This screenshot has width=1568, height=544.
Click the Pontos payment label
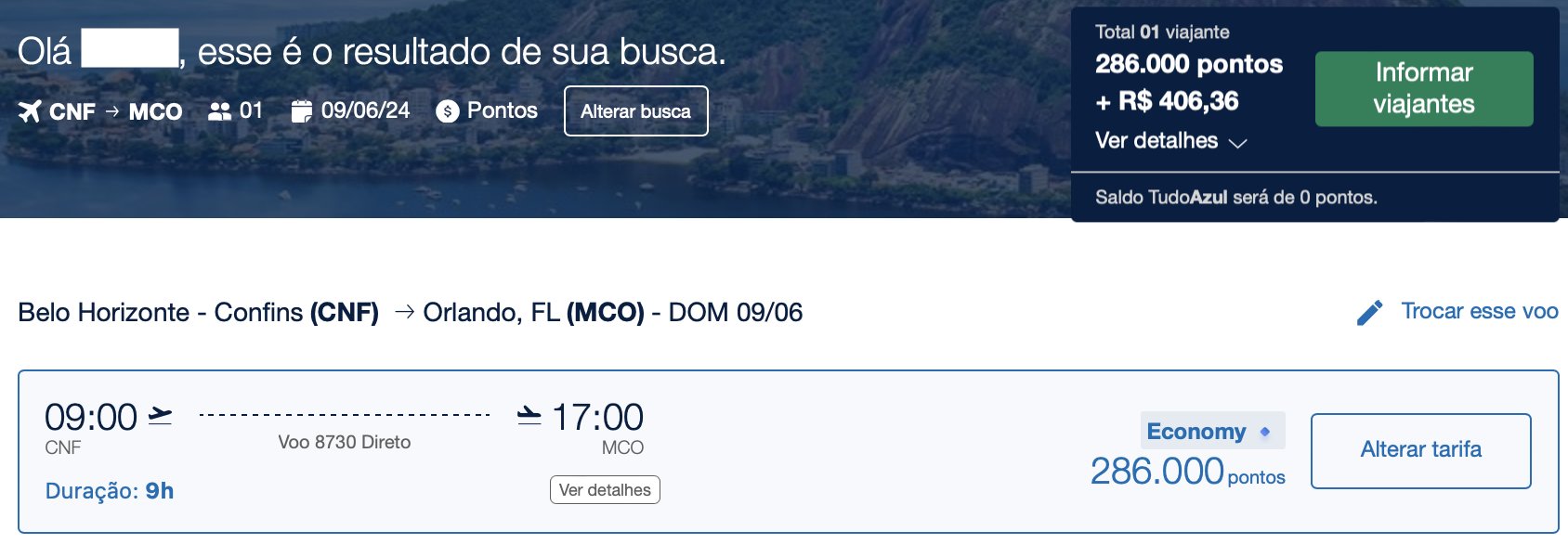click(503, 110)
